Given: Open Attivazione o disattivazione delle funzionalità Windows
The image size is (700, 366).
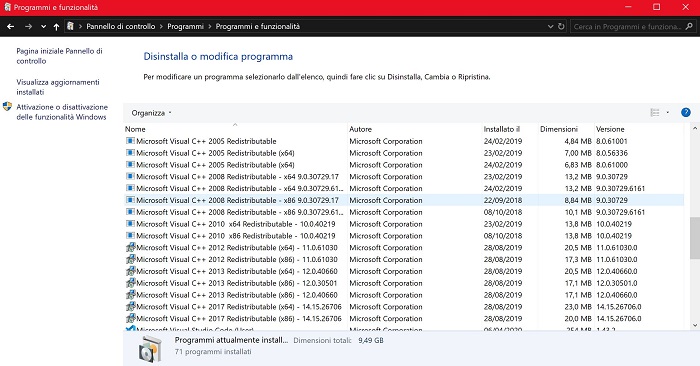Looking at the screenshot, I should [62, 112].
